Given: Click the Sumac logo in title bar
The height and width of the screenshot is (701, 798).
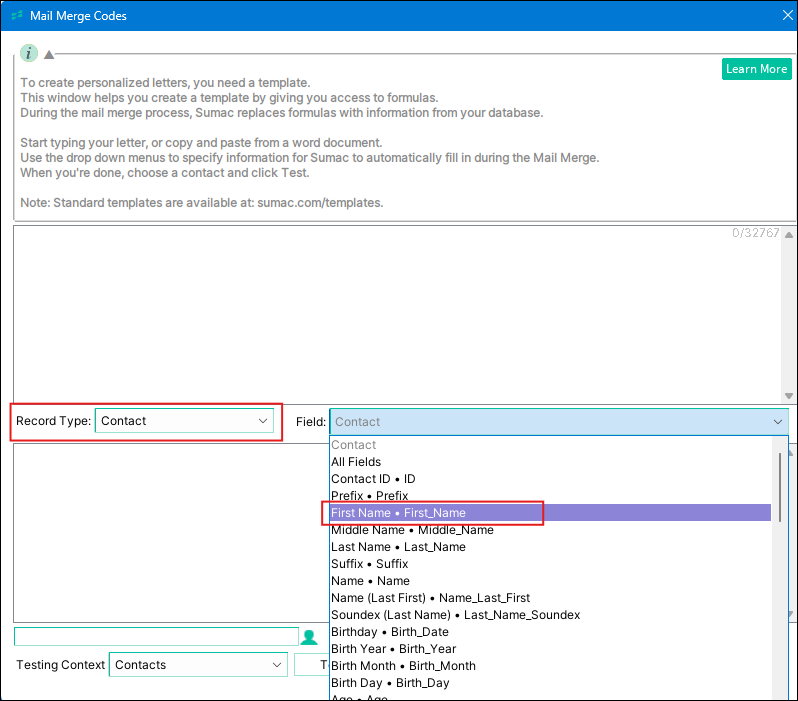Looking at the screenshot, I should point(17,16).
